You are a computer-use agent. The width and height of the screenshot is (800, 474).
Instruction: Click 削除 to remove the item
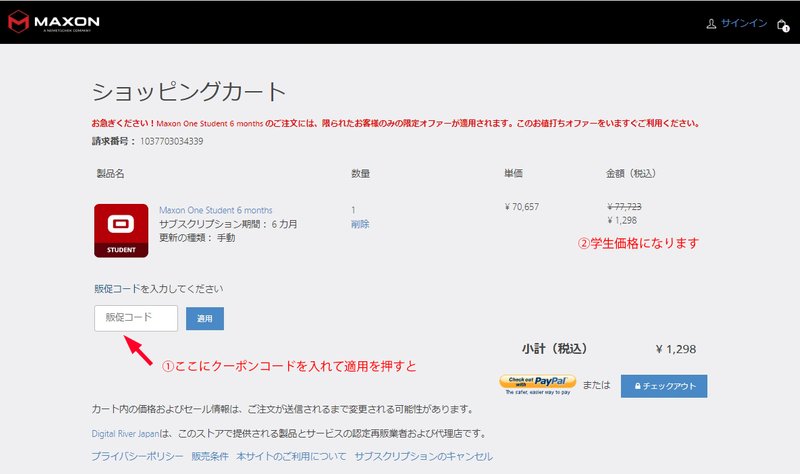[x=360, y=224]
